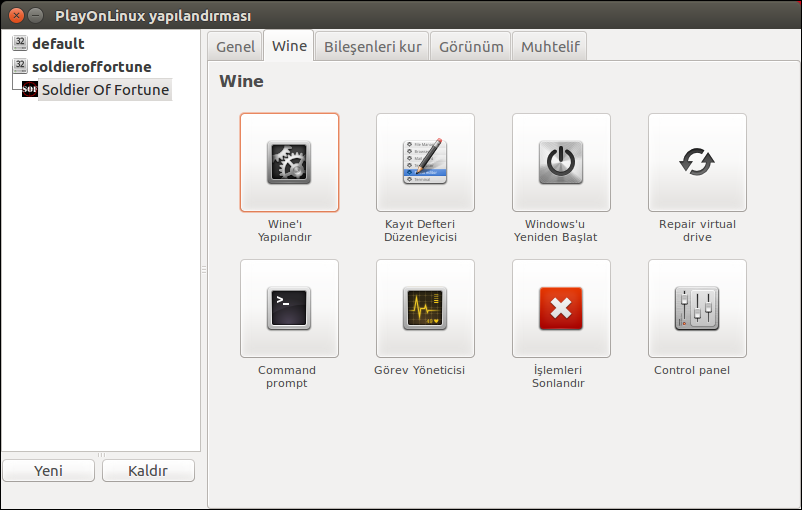
Task: Select the soldieroffortune tree label
Action: (x=92, y=66)
